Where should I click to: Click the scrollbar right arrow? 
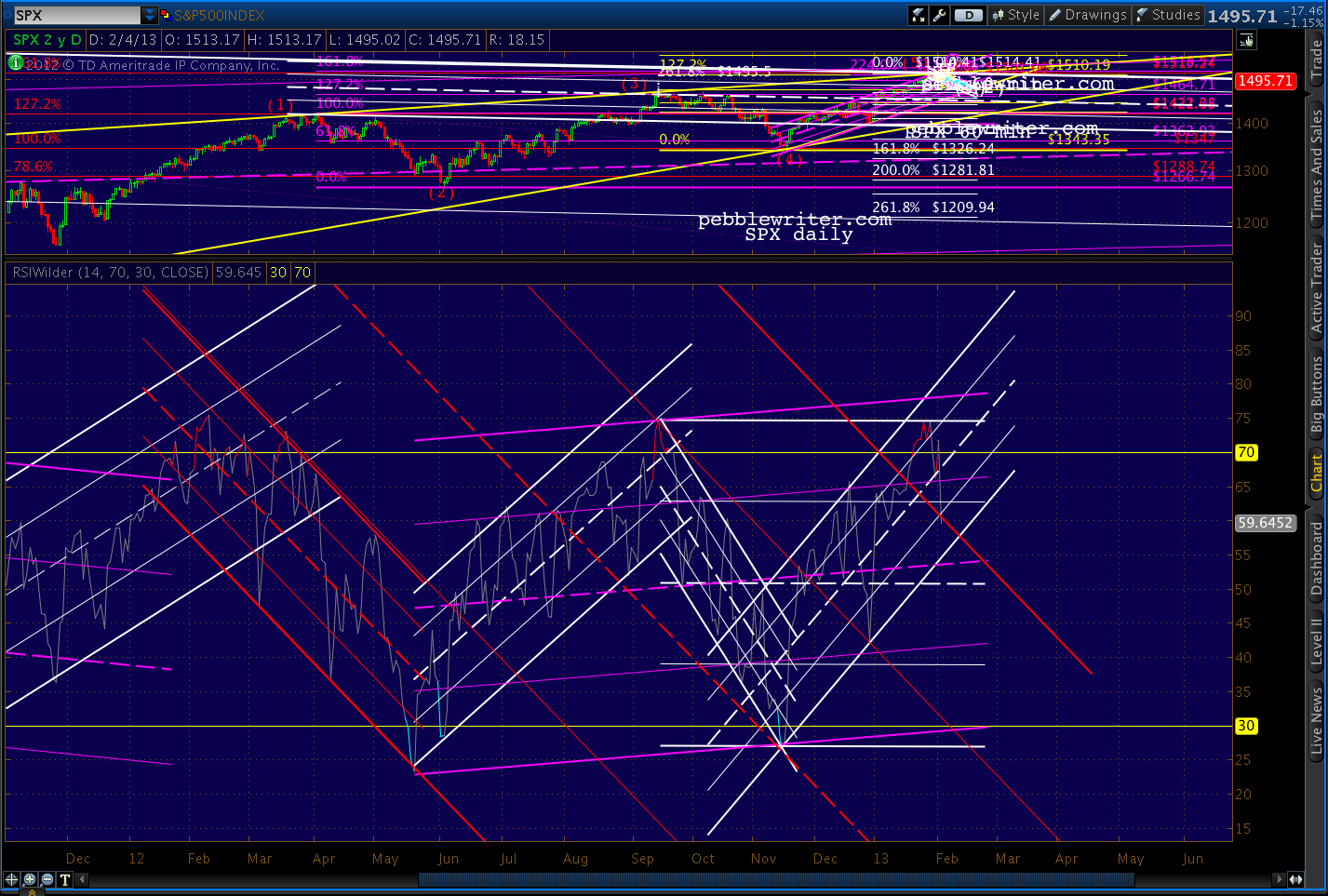tap(1279, 879)
